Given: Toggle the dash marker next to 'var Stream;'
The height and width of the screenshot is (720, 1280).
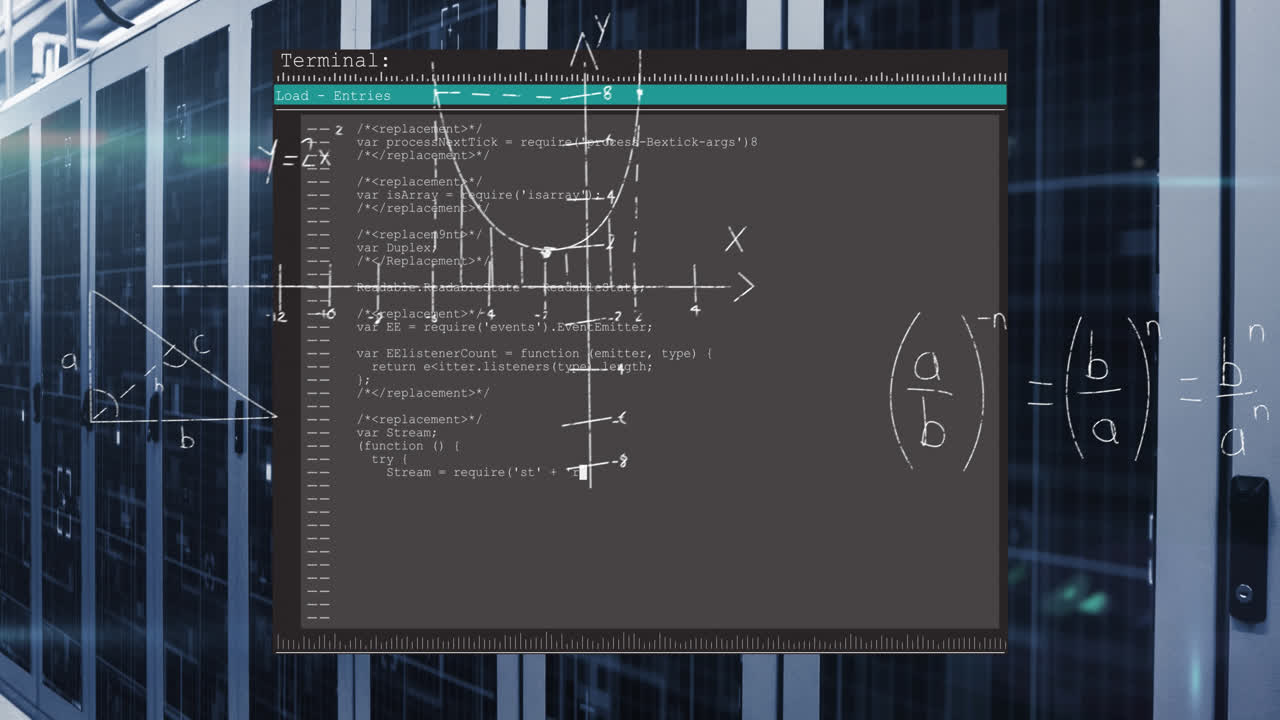Looking at the screenshot, I should tap(320, 432).
